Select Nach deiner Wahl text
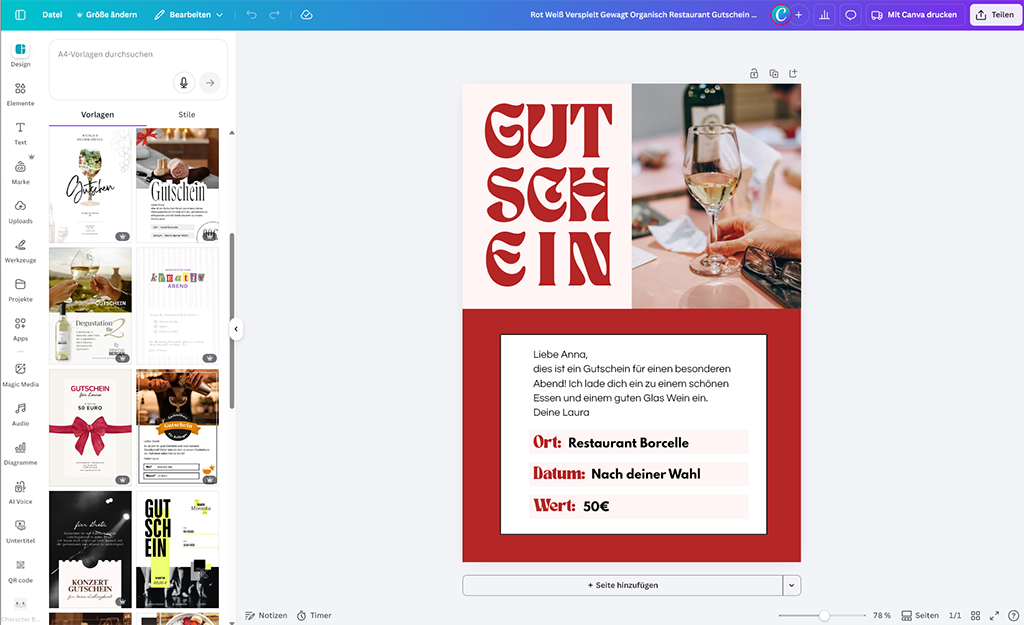This screenshot has width=1024, height=625. pyautogui.click(x=645, y=474)
